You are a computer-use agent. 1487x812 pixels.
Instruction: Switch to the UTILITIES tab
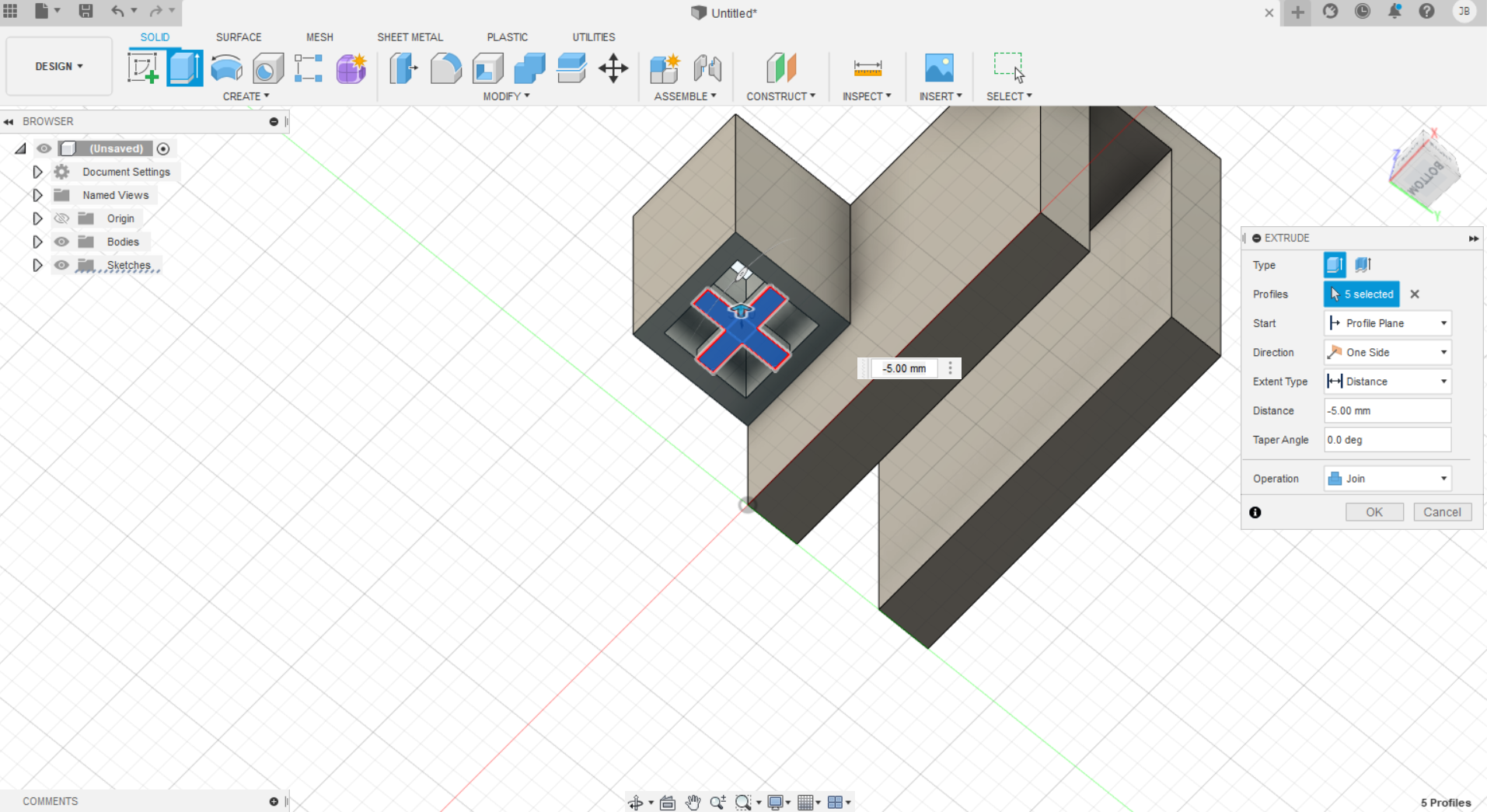pyautogui.click(x=594, y=37)
